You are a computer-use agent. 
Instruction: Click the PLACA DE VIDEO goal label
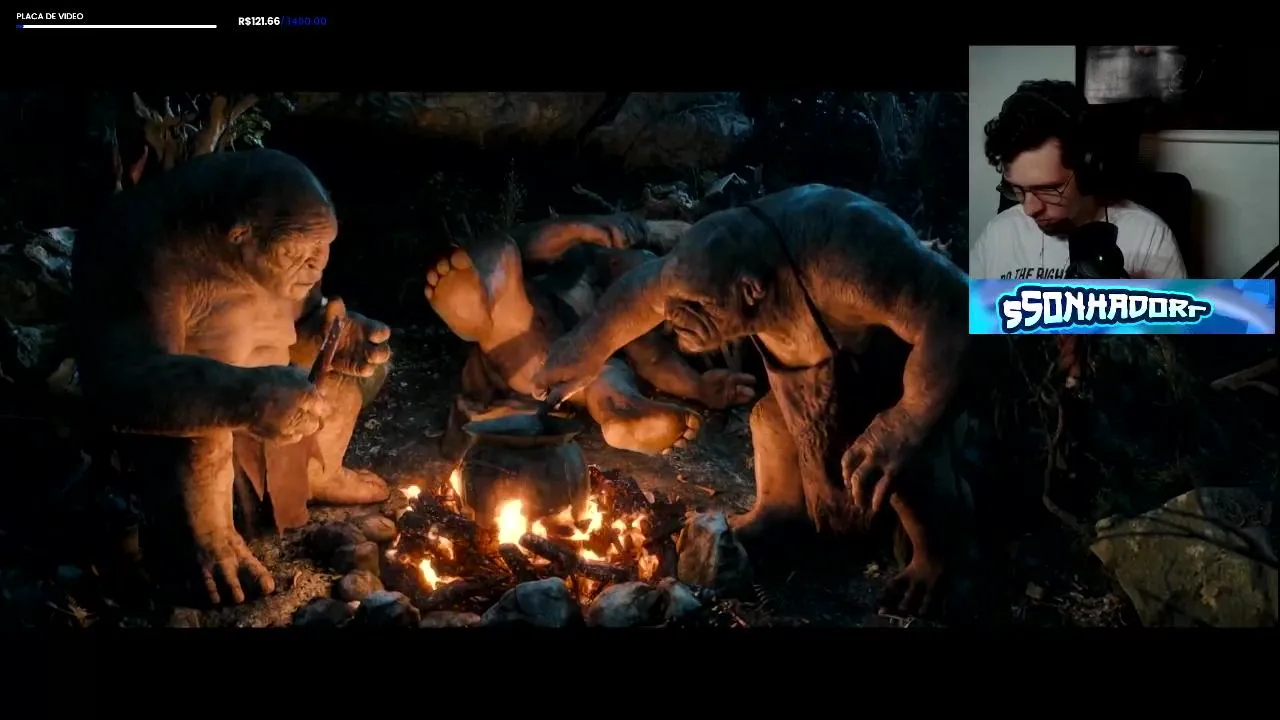(50, 16)
